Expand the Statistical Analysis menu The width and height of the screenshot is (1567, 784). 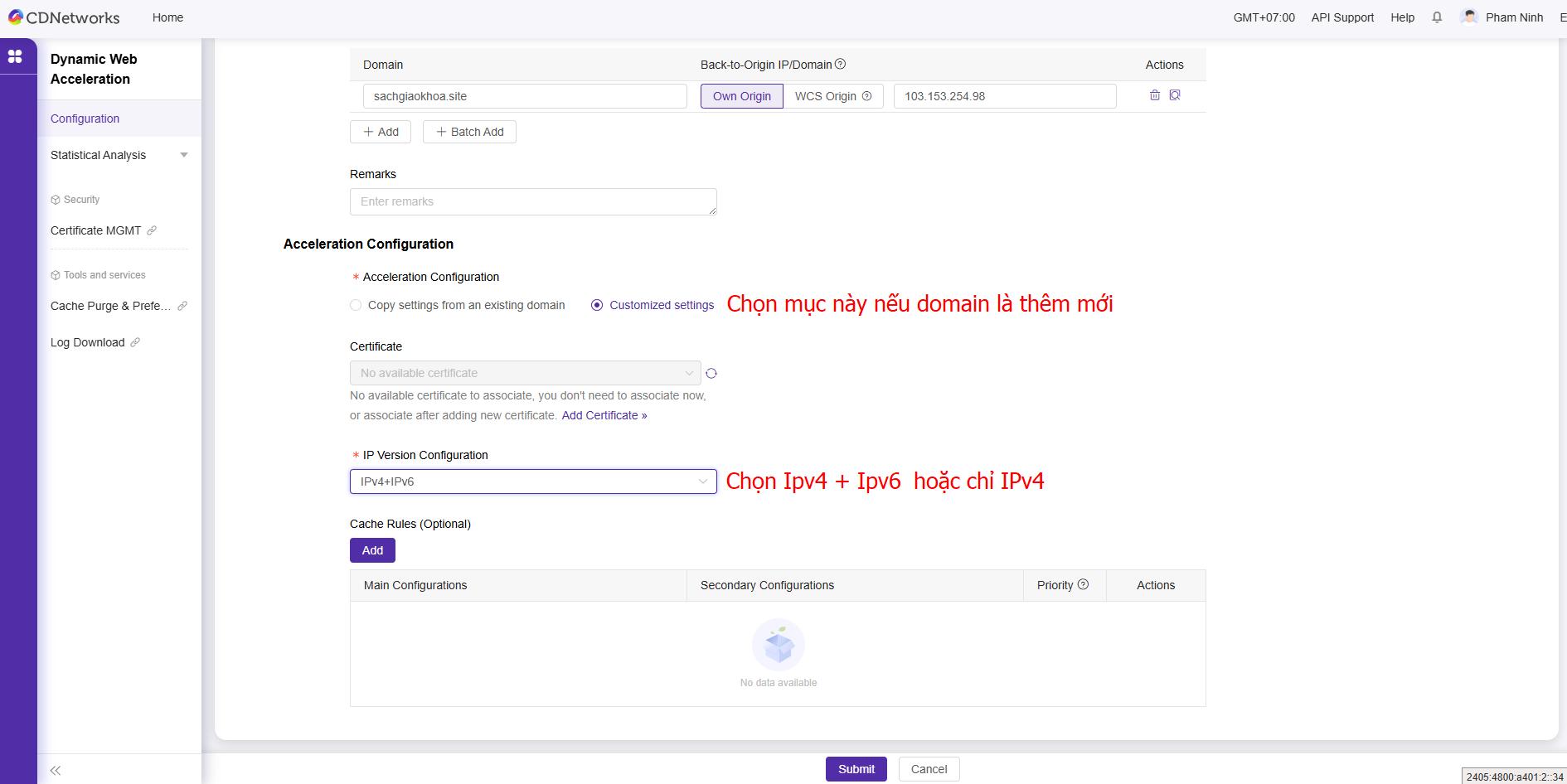pyautogui.click(x=119, y=155)
